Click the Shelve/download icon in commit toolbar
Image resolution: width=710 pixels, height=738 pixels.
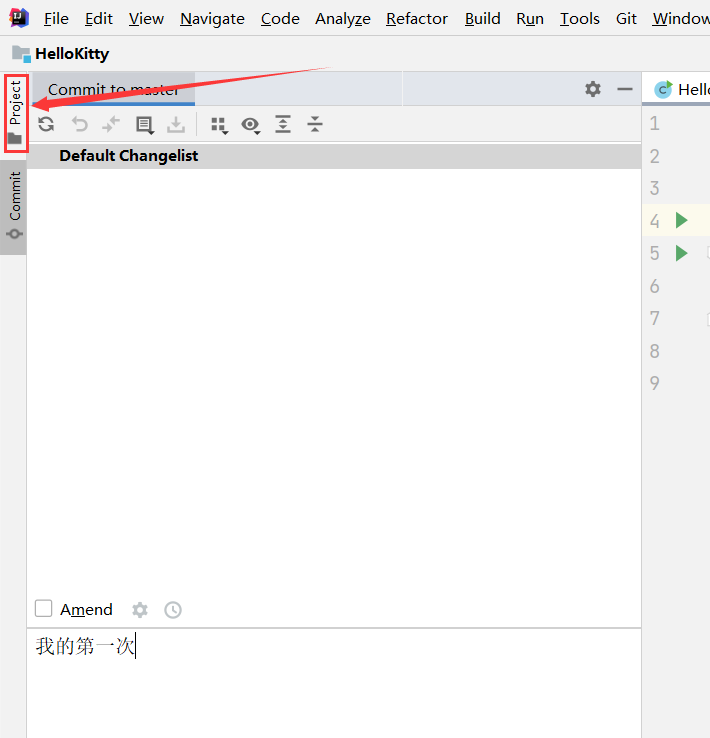click(176, 125)
